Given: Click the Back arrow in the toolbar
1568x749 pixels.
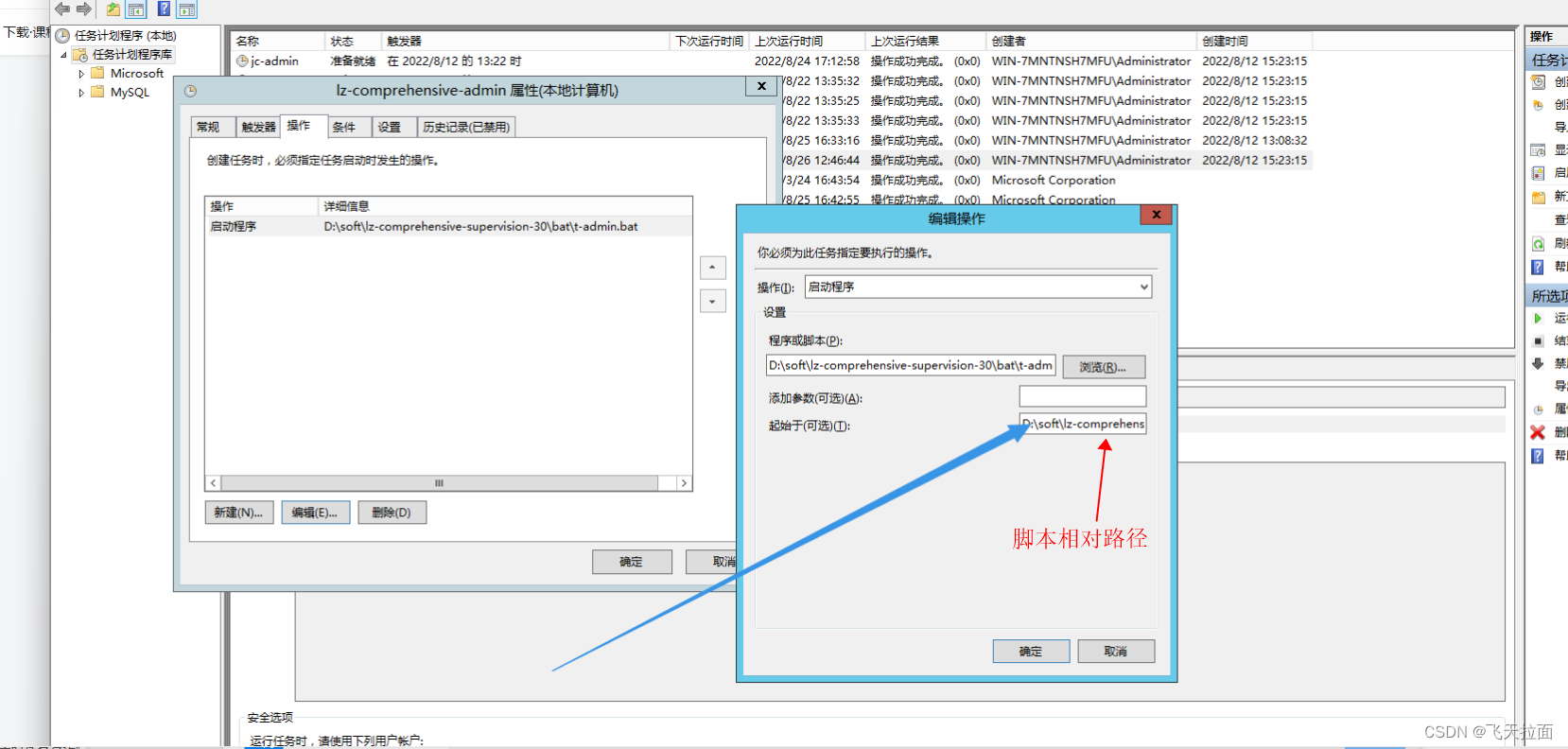Looking at the screenshot, I should pos(62,9).
